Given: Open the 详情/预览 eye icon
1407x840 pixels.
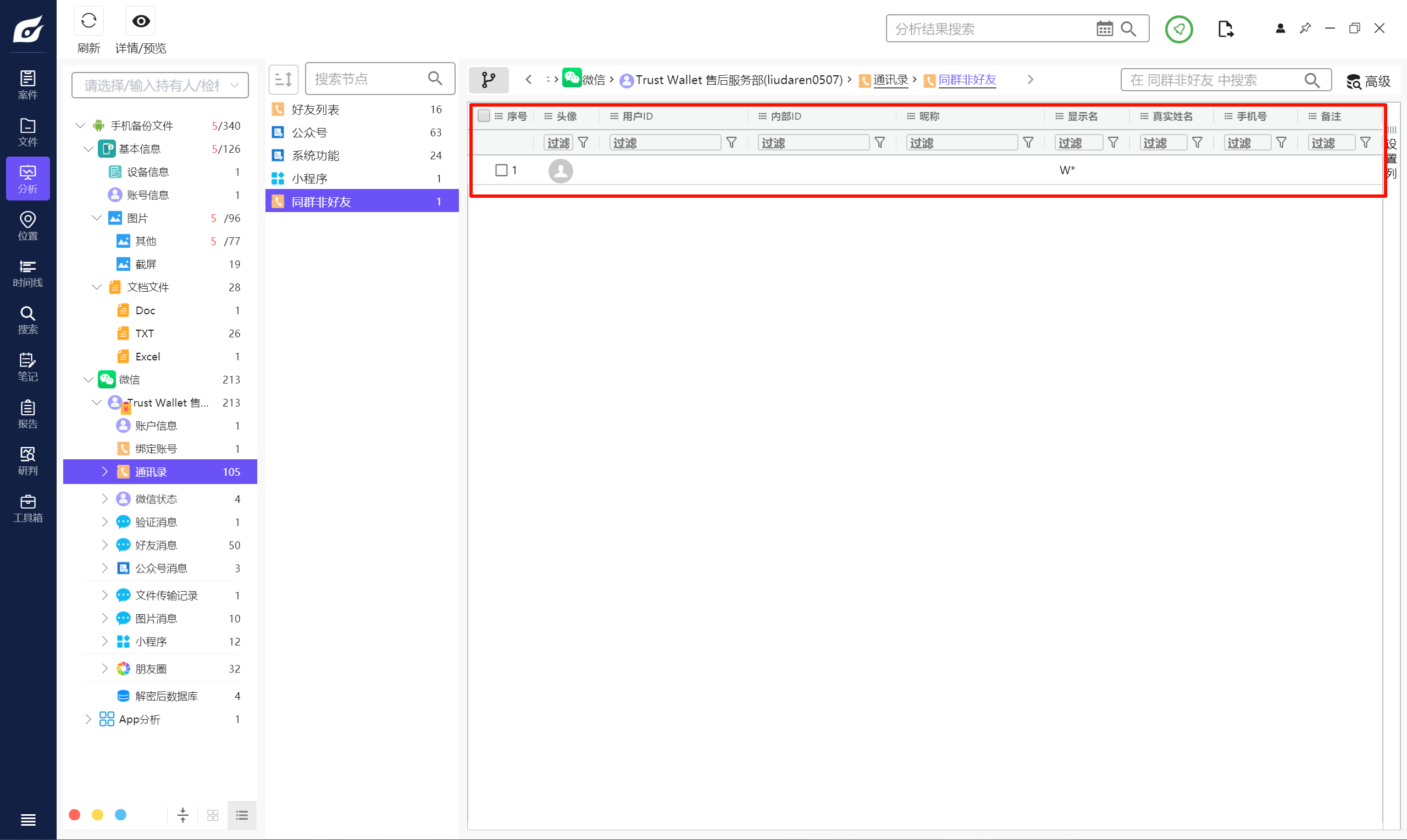Looking at the screenshot, I should [x=140, y=21].
